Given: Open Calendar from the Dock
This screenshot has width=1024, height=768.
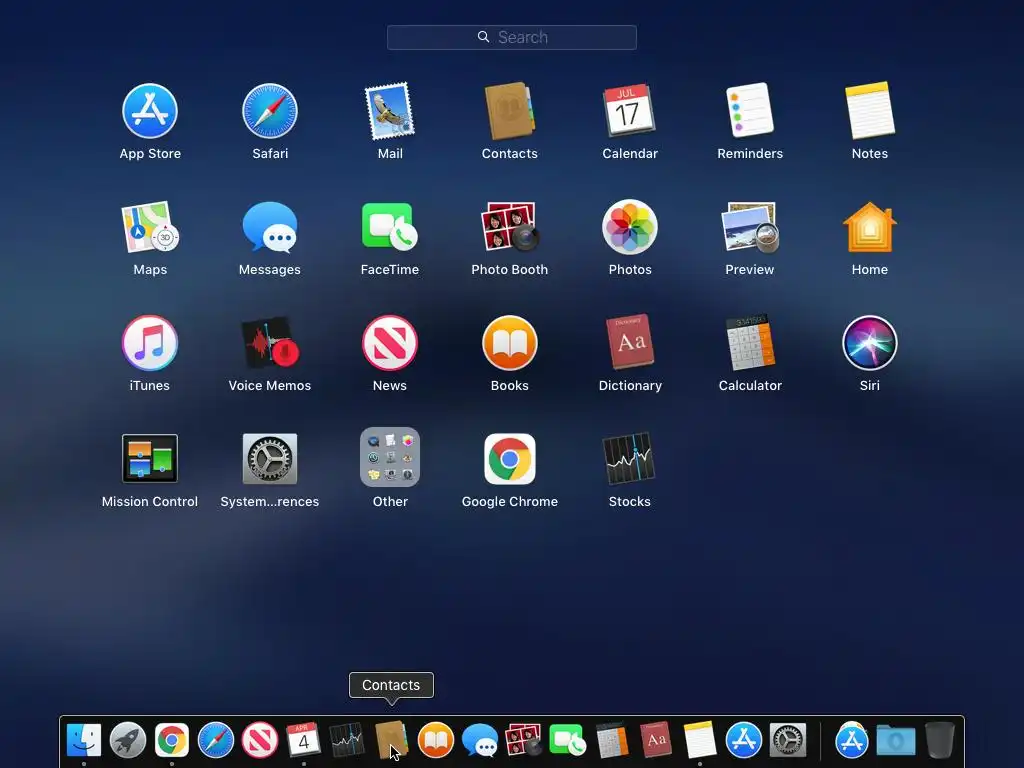Looking at the screenshot, I should [304, 740].
